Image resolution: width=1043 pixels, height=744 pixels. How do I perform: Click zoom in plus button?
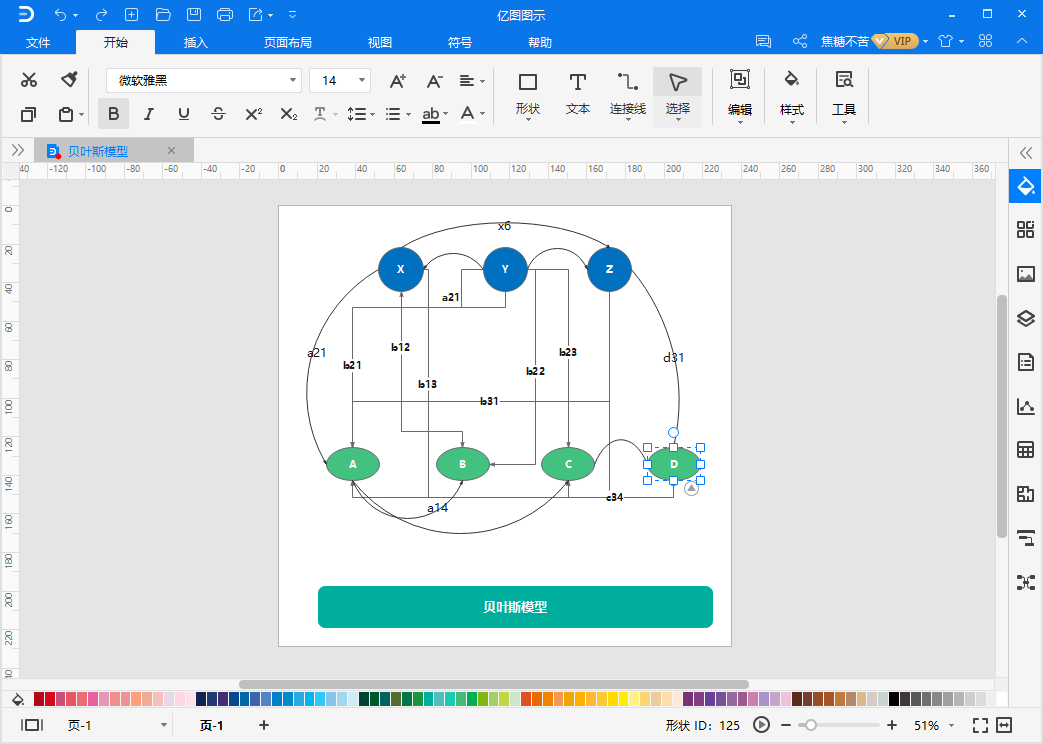[x=892, y=725]
